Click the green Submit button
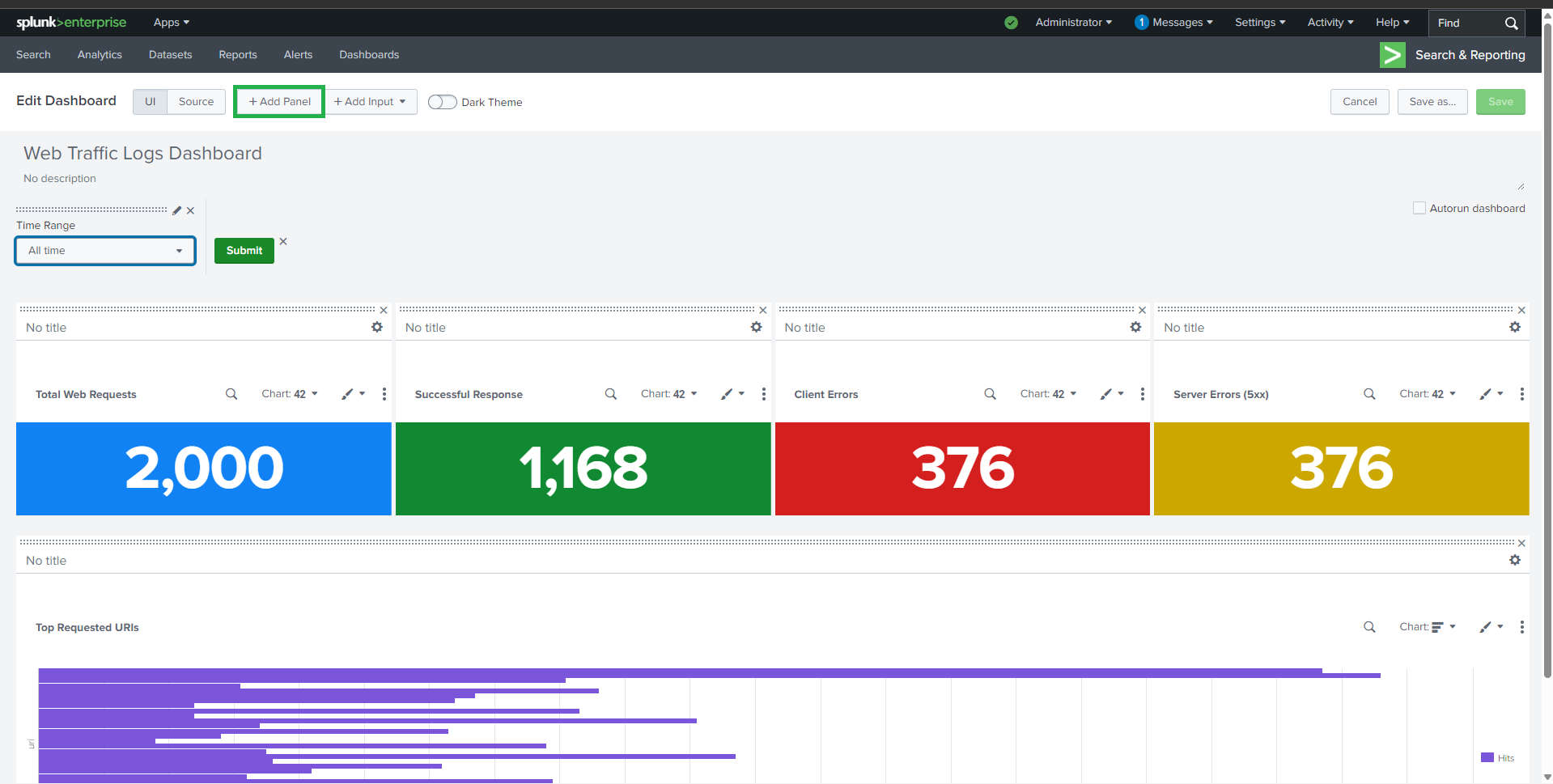The height and width of the screenshot is (784, 1553). (244, 251)
